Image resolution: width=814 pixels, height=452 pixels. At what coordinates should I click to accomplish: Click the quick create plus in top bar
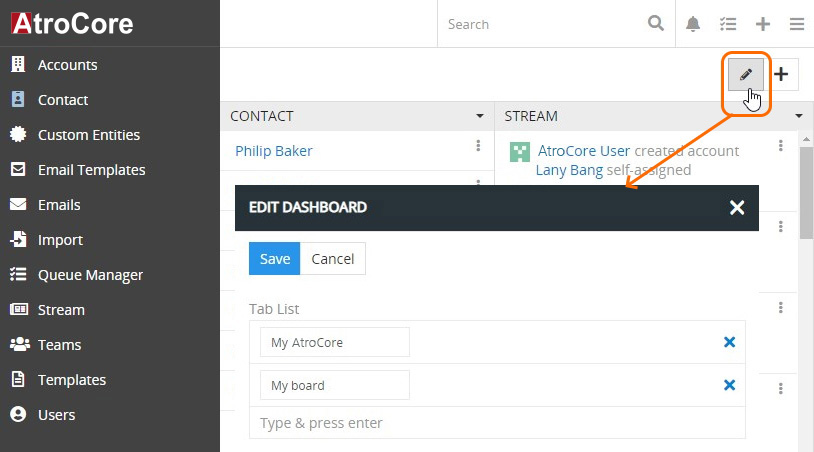click(x=763, y=24)
